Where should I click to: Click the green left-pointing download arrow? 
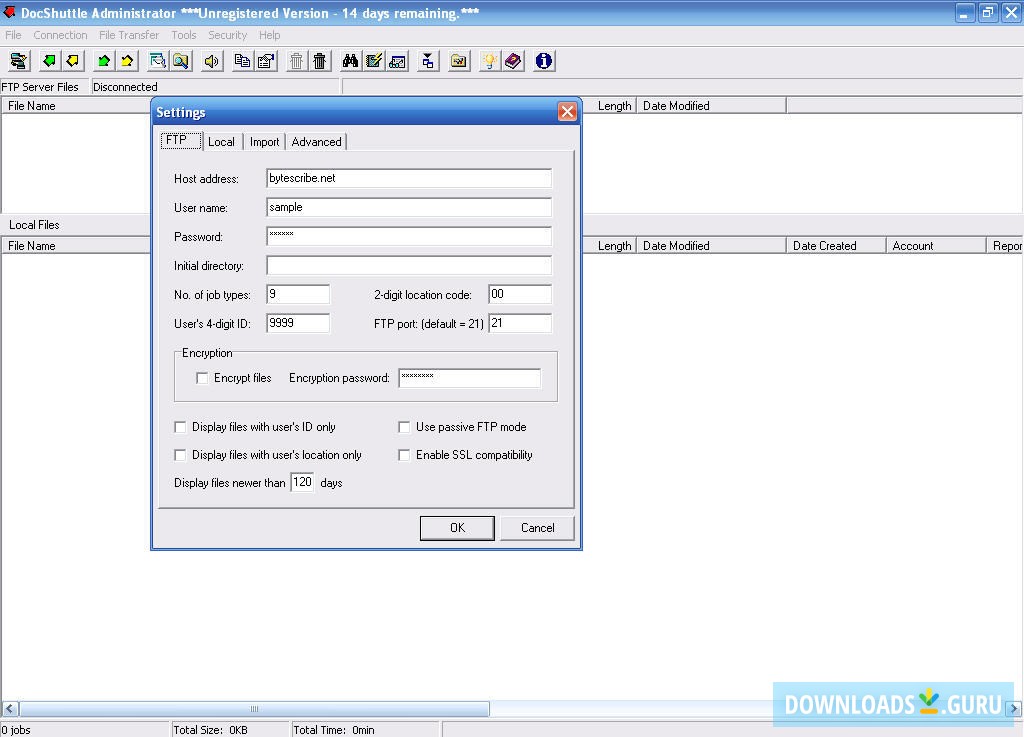(x=49, y=61)
